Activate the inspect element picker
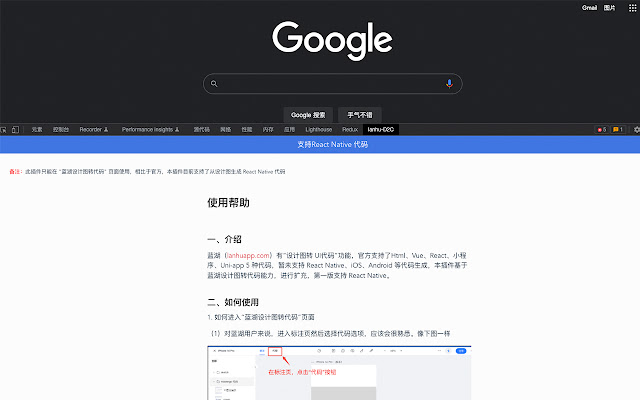640x400 pixels. (x=4, y=130)
